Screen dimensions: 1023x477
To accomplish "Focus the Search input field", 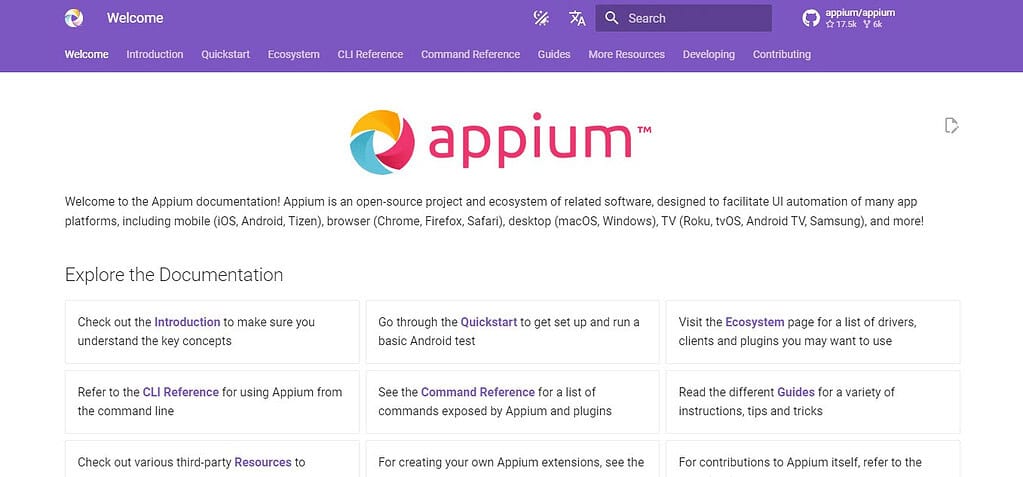I will 683,18.
